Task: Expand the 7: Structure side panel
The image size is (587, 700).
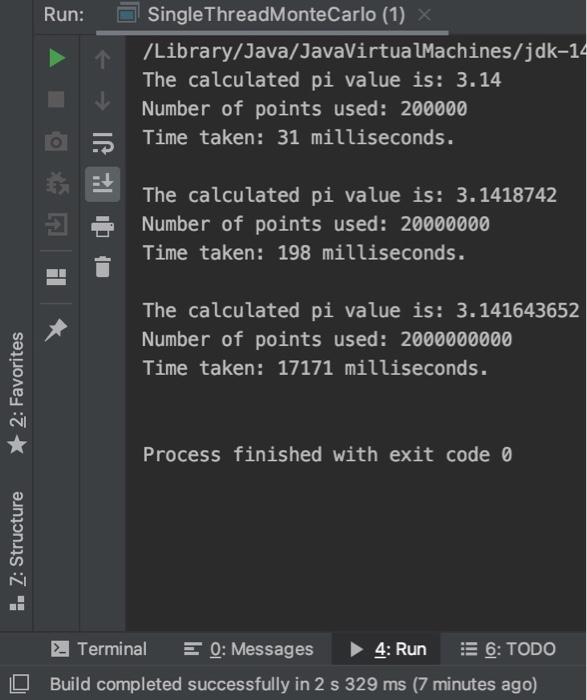Action: coord(17,551)
